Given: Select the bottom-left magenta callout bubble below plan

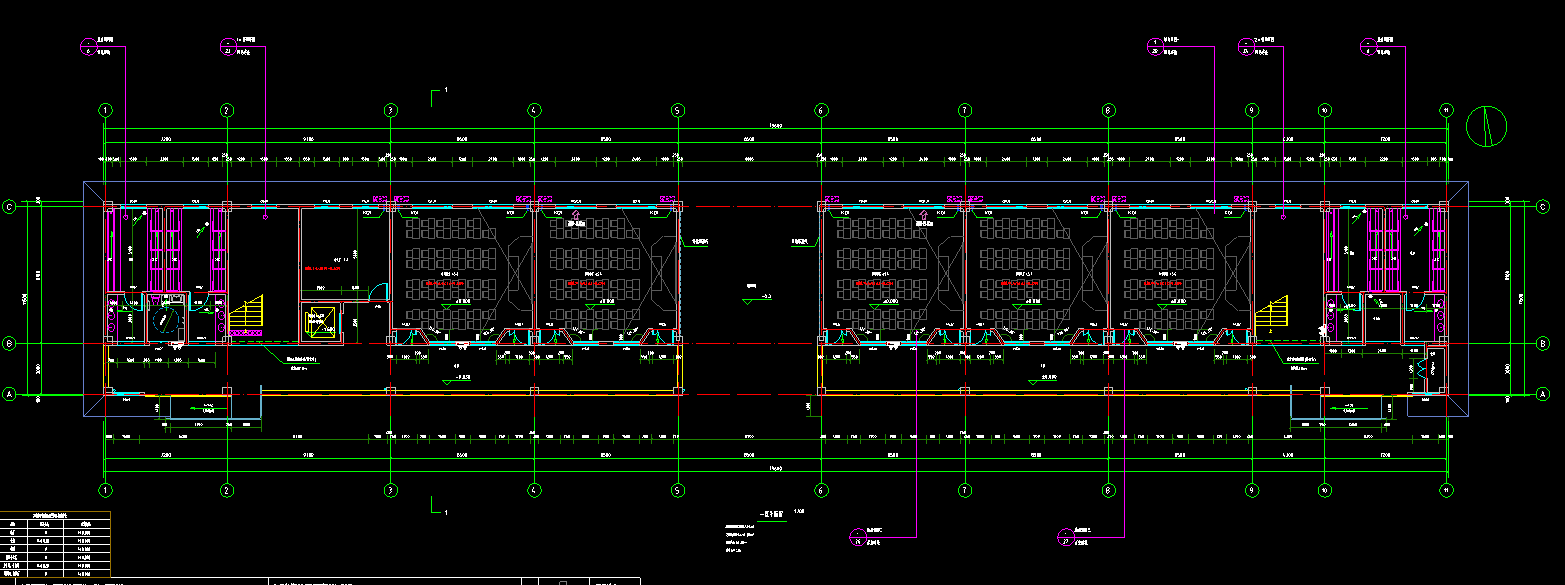Looking at the screenshot, I should [x=858, y=536].
